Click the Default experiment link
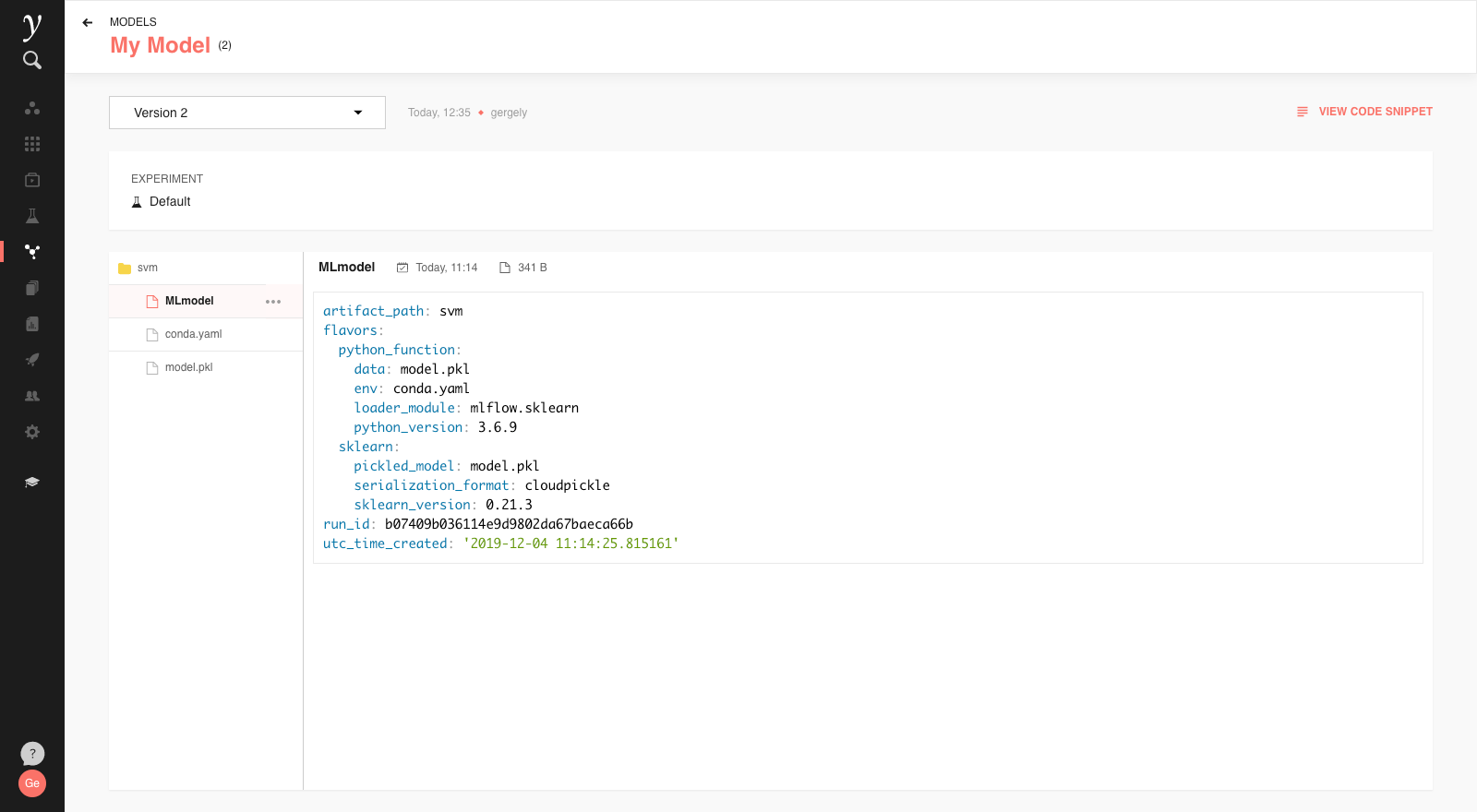 [x=170, y=202]
